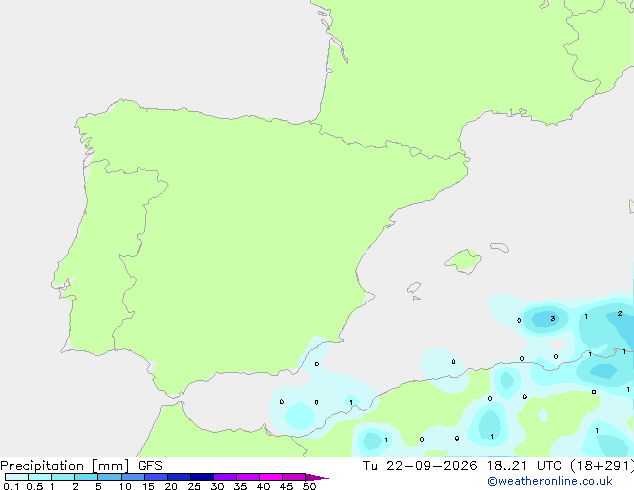Select the Menorca island outline

pos(500,247)
